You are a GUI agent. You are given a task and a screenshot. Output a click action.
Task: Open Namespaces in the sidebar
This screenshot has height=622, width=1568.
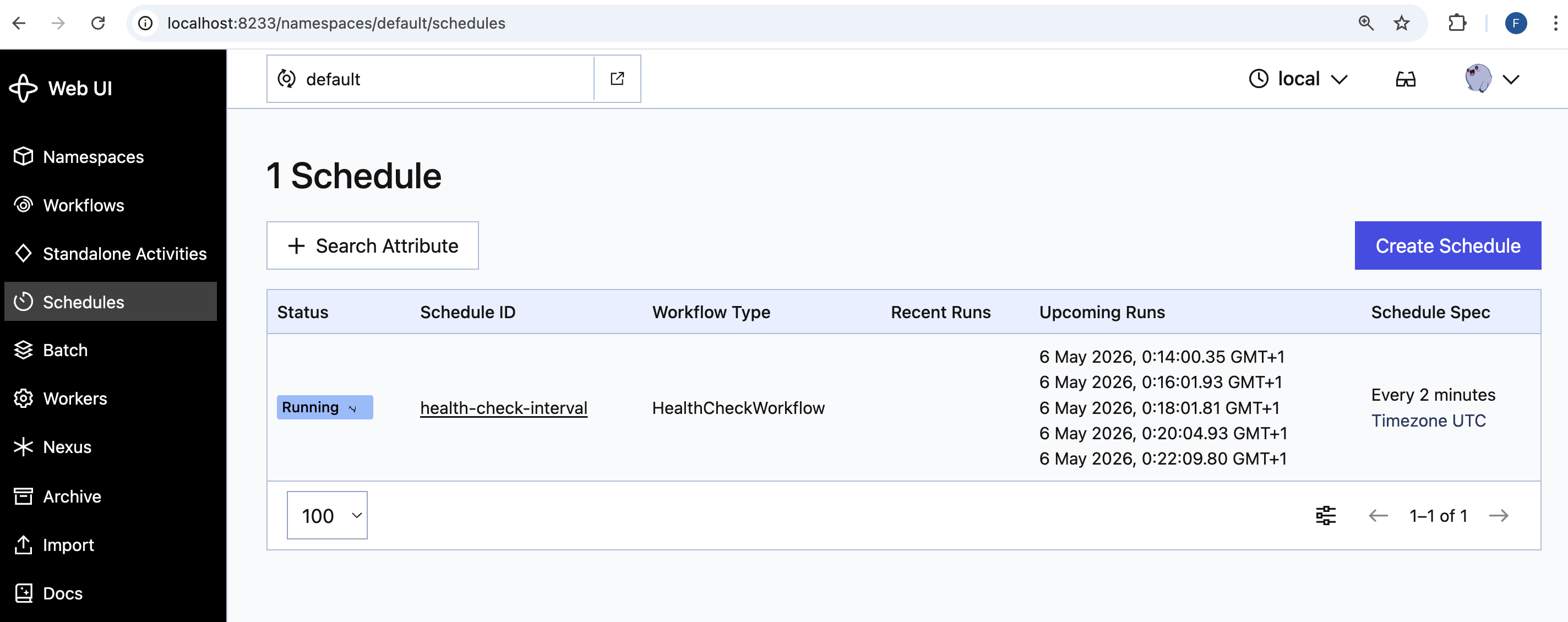click(110, 157)
